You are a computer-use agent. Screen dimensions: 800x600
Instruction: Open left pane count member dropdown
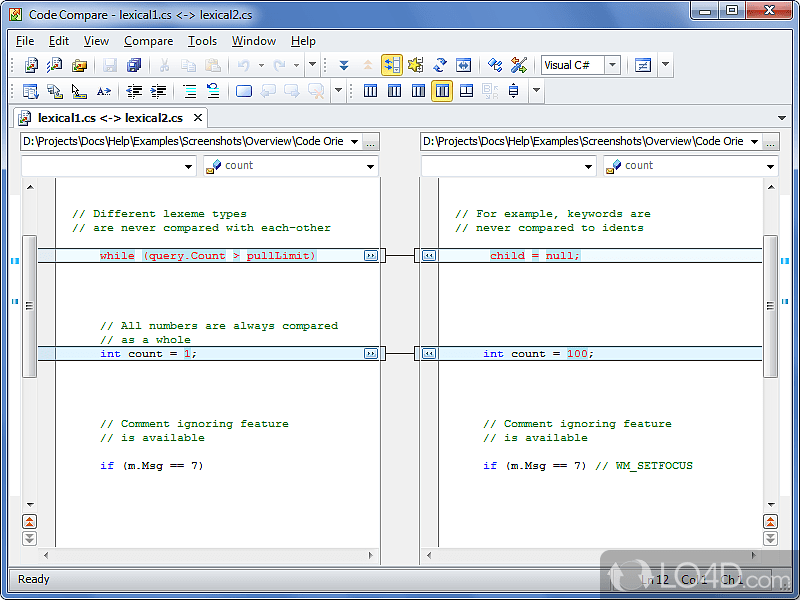click(x=370, y=166)
